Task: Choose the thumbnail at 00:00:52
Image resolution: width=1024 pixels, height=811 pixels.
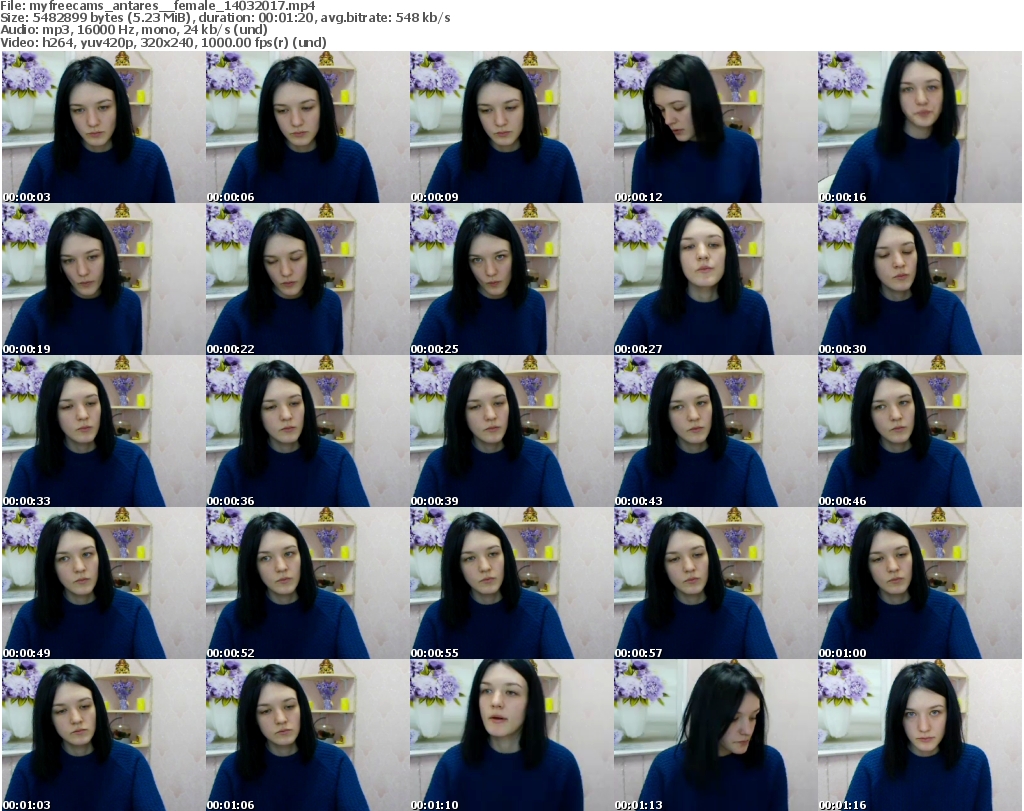Action: (308, 584)
